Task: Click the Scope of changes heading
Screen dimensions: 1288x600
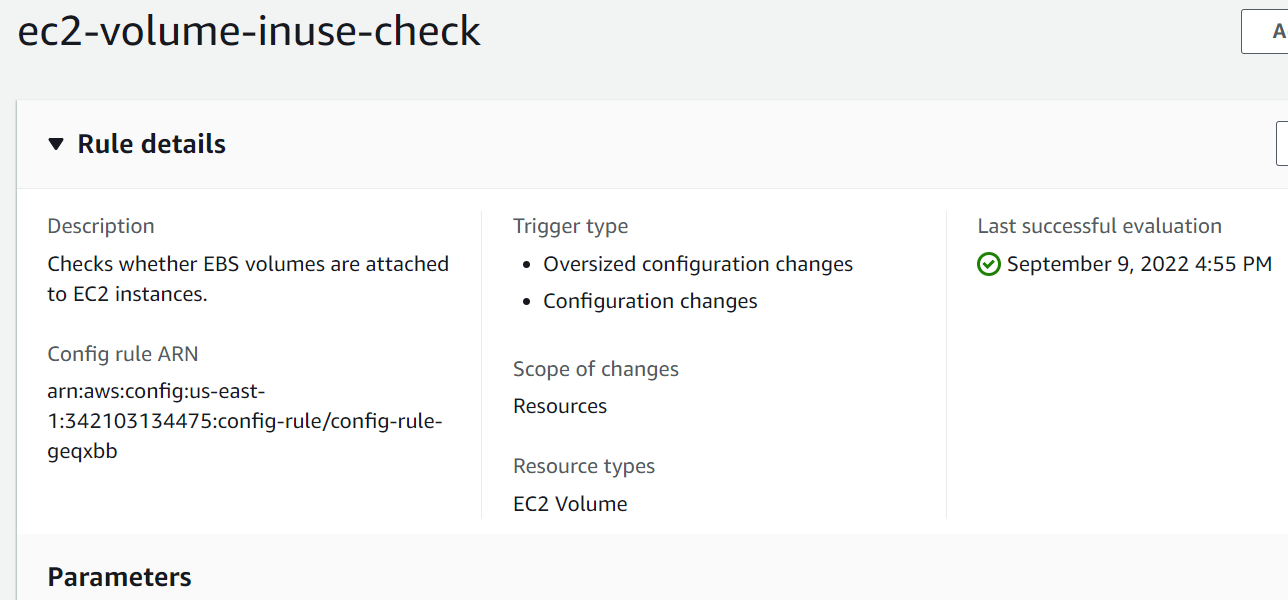Action: [x=596, y=369]
